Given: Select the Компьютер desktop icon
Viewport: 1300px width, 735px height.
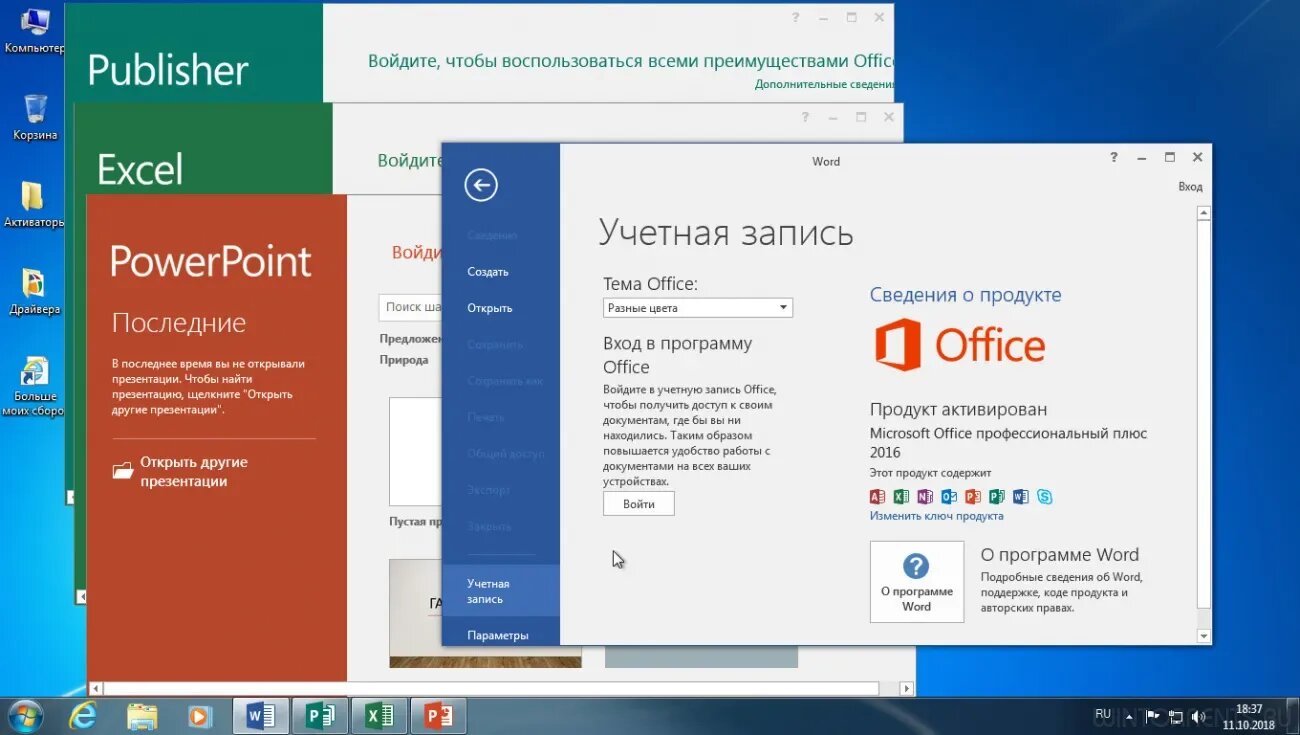Looking at the screenshot, I should (x=34, y=30).
